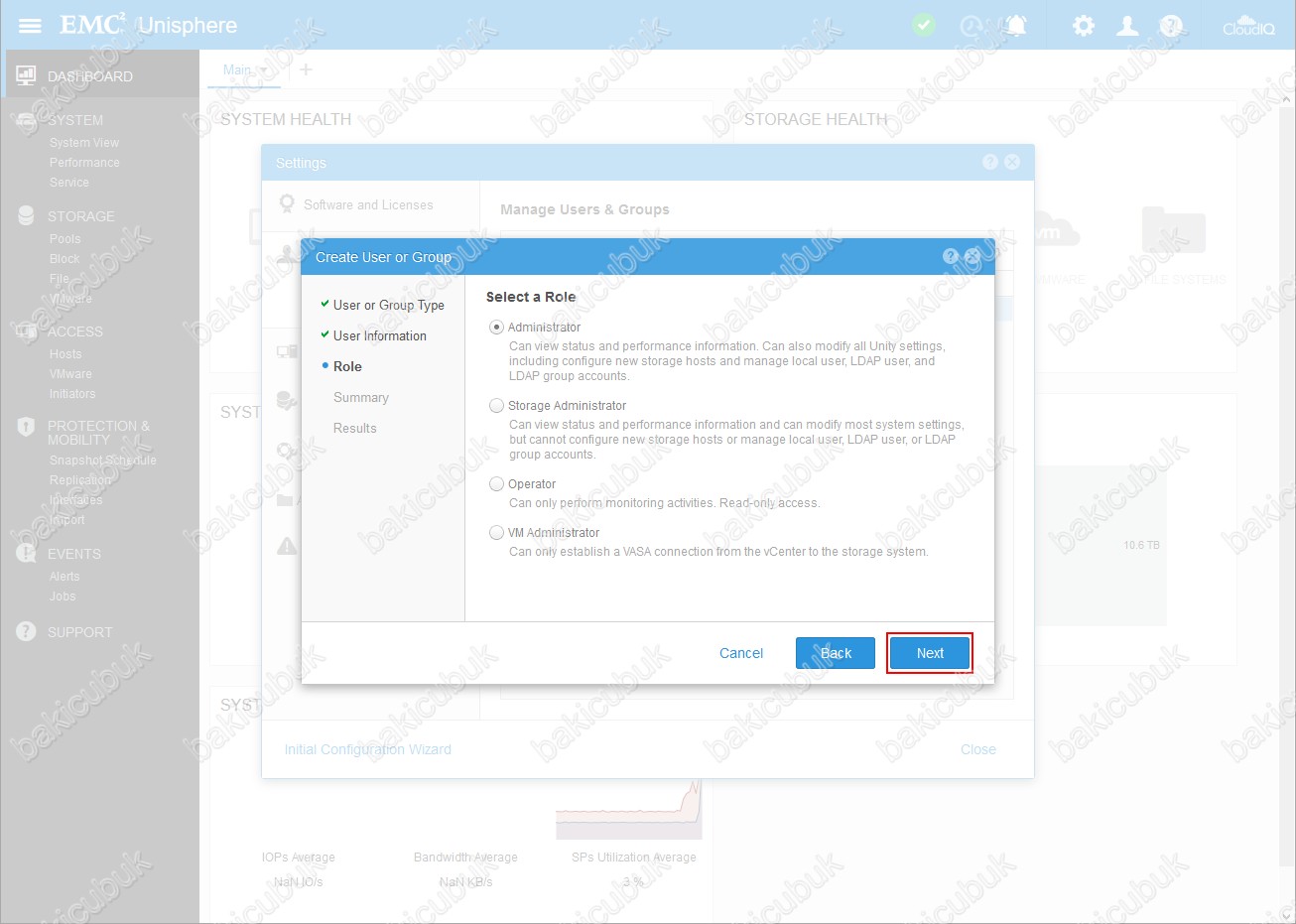1296x924 pixels.
Task: Open Alerts under Events
Action: (65, 577)
